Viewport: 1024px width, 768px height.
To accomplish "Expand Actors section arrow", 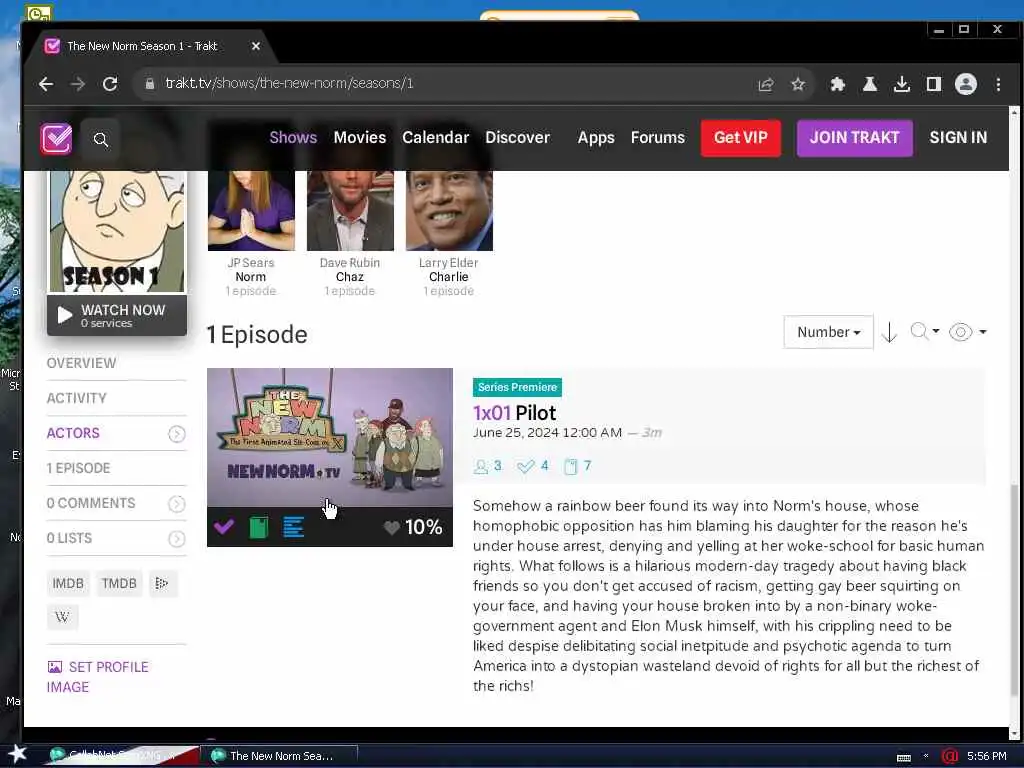I will pyautogui.click(x=176, y=434).
